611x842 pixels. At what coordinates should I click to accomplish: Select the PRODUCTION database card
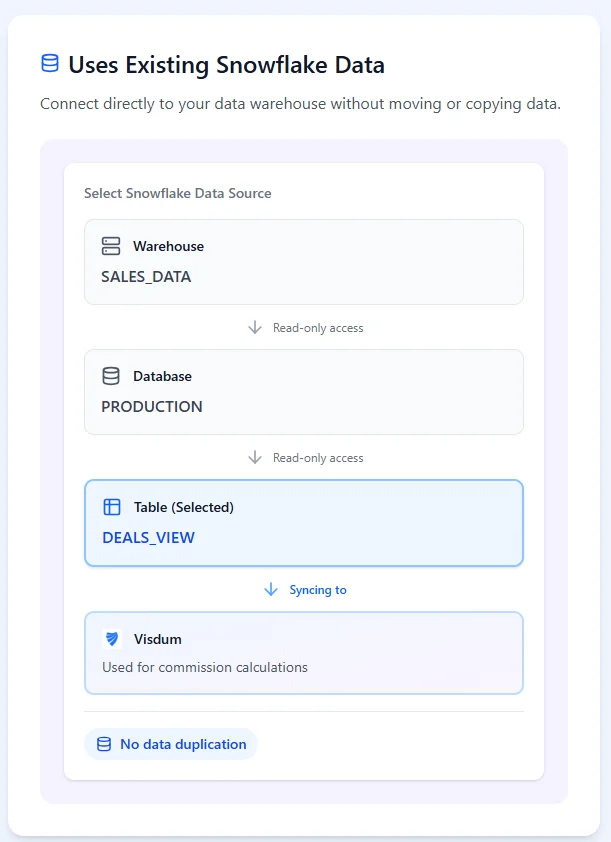click(303, 392)
